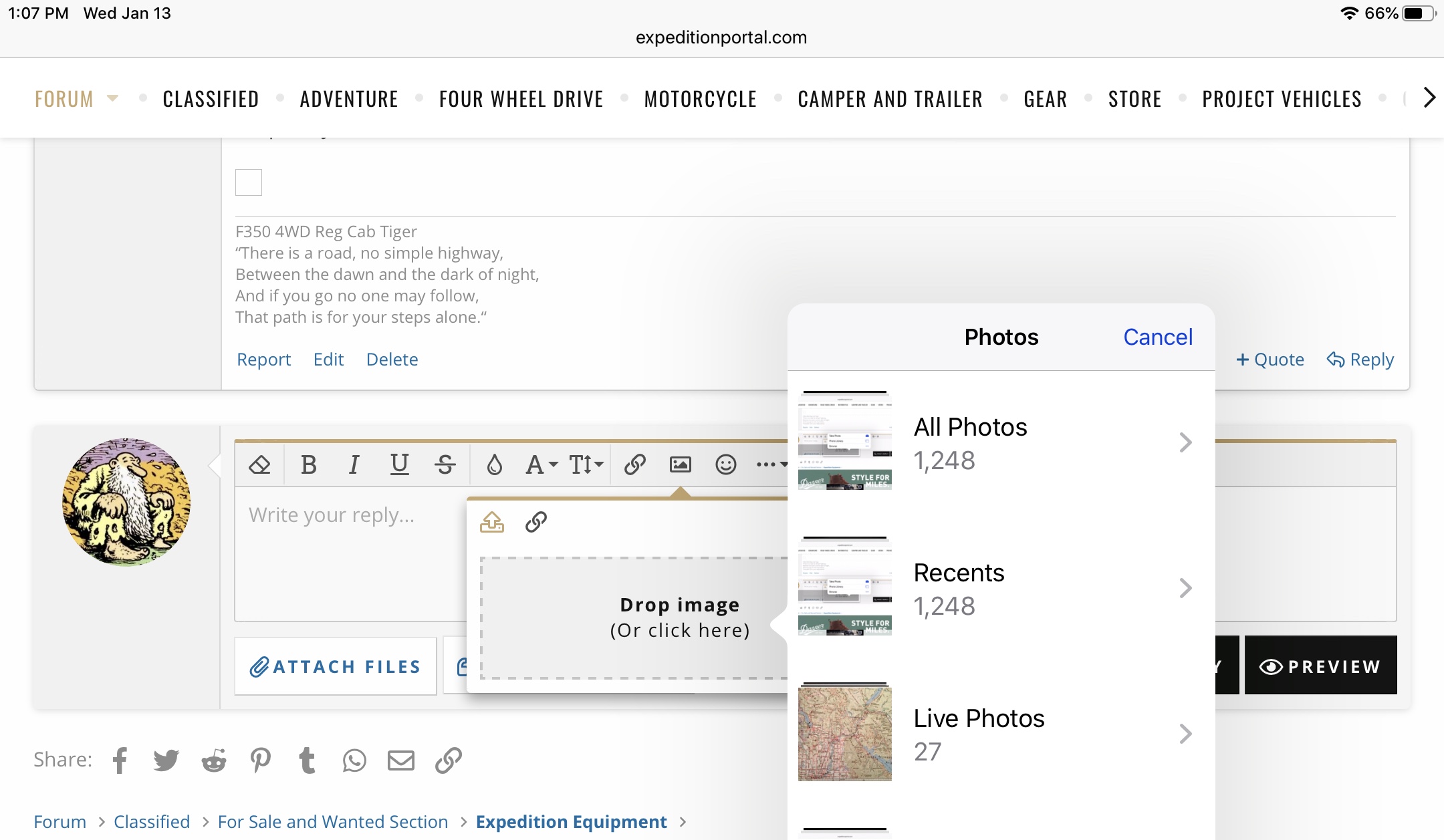
Task: Open the Store nav menu
Action: pos(1134,99)
